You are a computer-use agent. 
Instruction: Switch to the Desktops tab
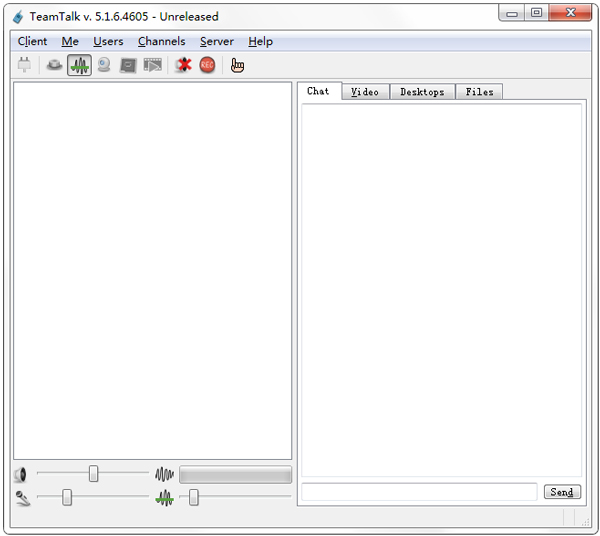[422, 92]
